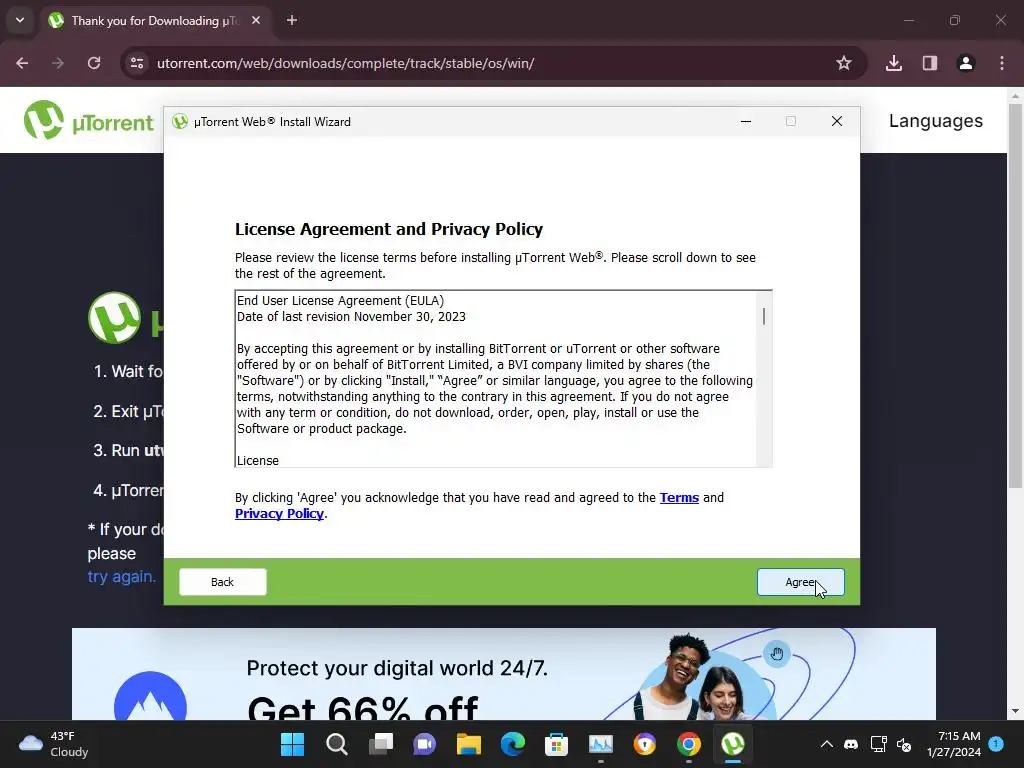Screen dimensions: 1024x768
Task: Open Chrome three-dot menu
Action: tap(1002, 63)
